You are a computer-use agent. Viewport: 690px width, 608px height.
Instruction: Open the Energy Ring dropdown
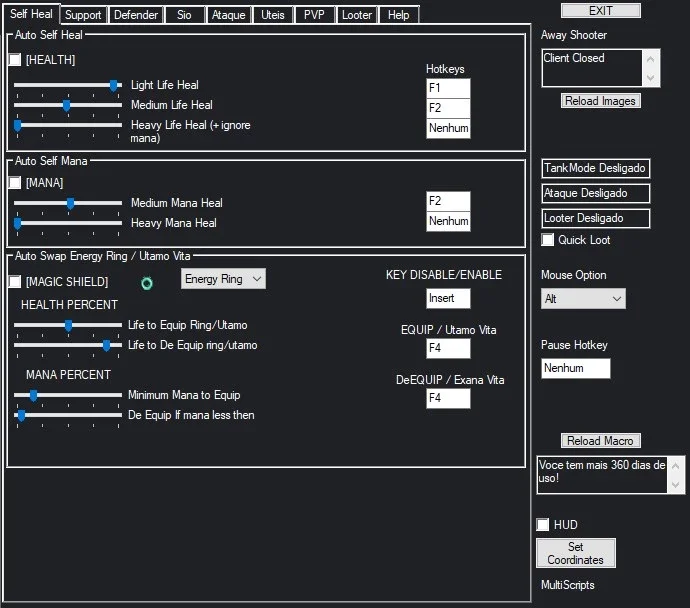click(x=223, y=279)
